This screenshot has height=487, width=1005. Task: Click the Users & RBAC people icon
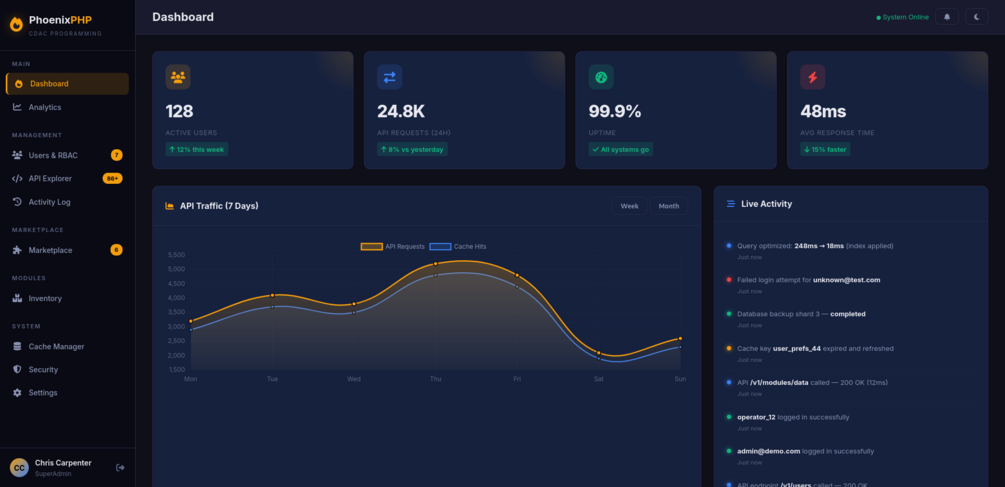coord(17,155)
